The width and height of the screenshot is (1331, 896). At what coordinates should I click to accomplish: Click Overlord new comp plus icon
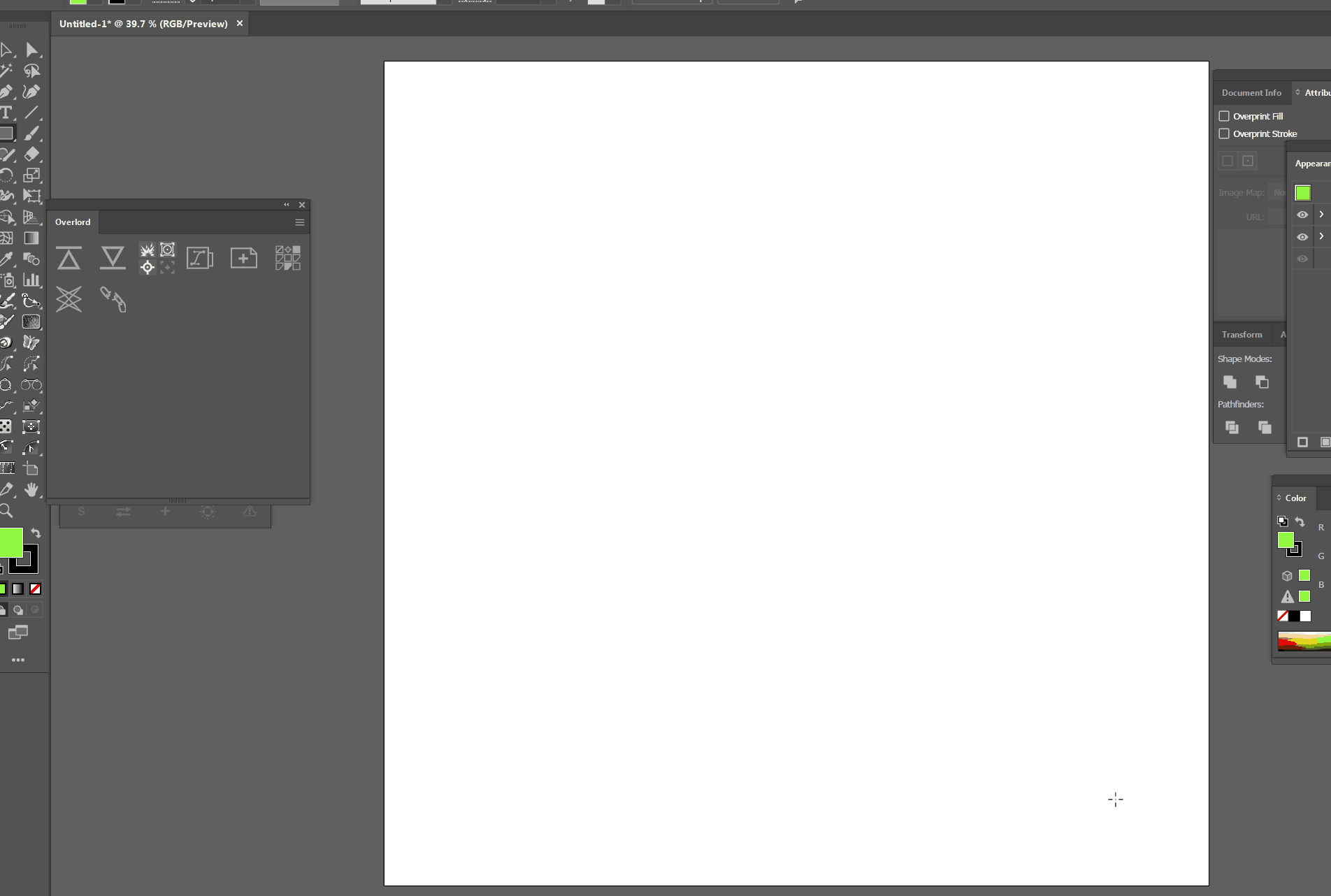point(244,259)
